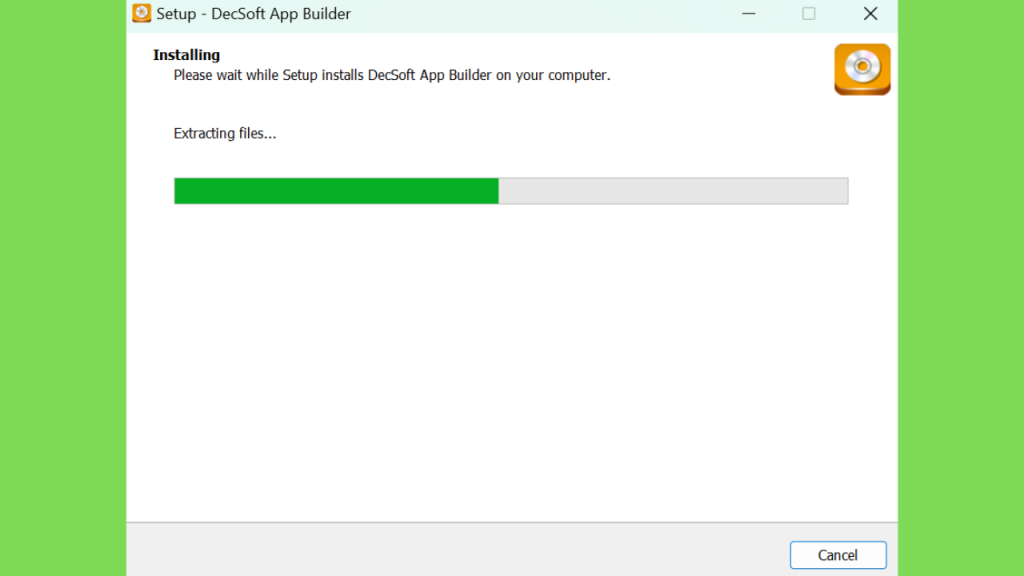Cancel the DecSoft App Builder installation
1024x576 pixels.
point(838,555)
